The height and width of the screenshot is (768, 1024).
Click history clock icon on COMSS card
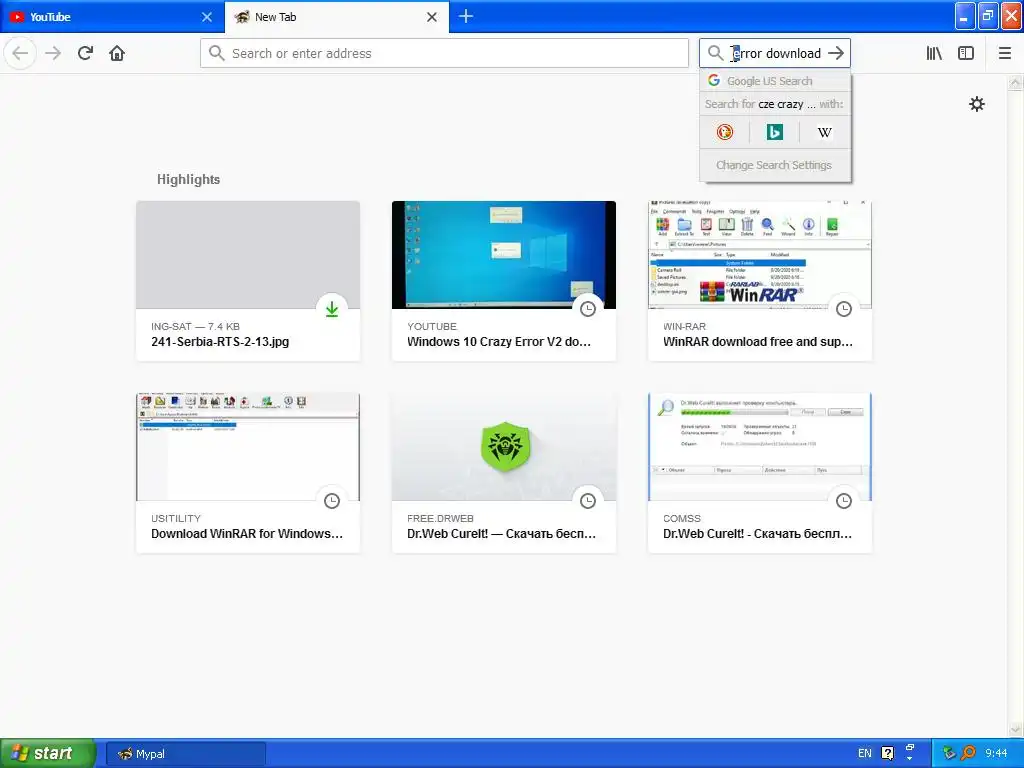[844, 501]
